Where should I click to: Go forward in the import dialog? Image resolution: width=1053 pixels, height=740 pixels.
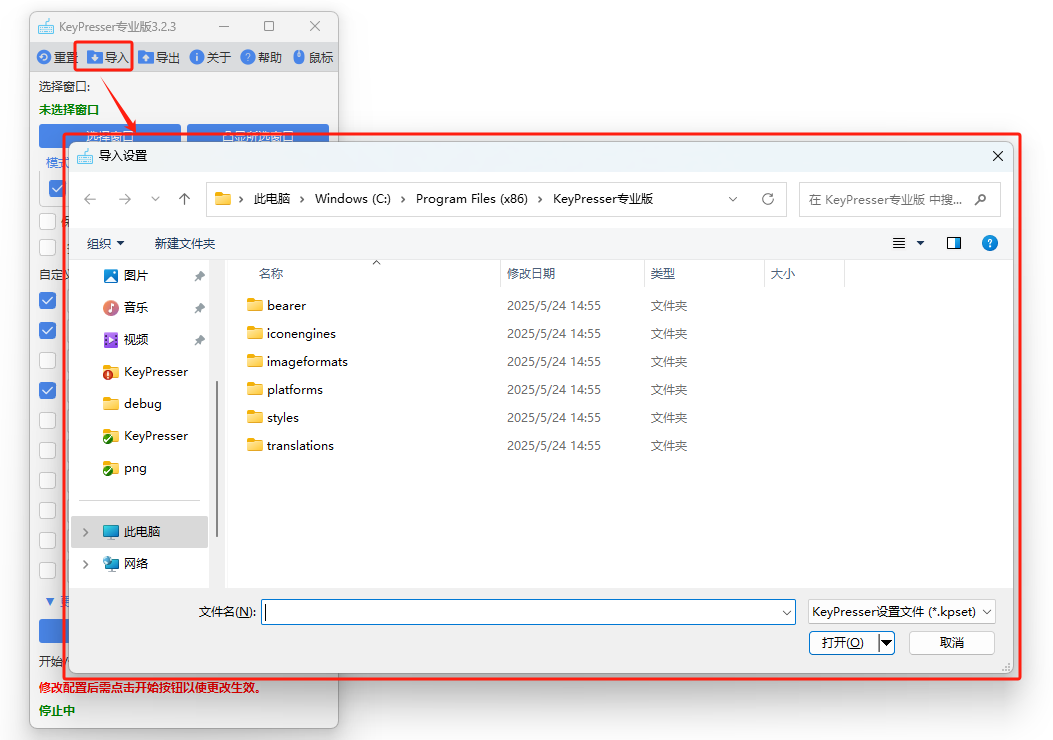[x=125, y=199]
